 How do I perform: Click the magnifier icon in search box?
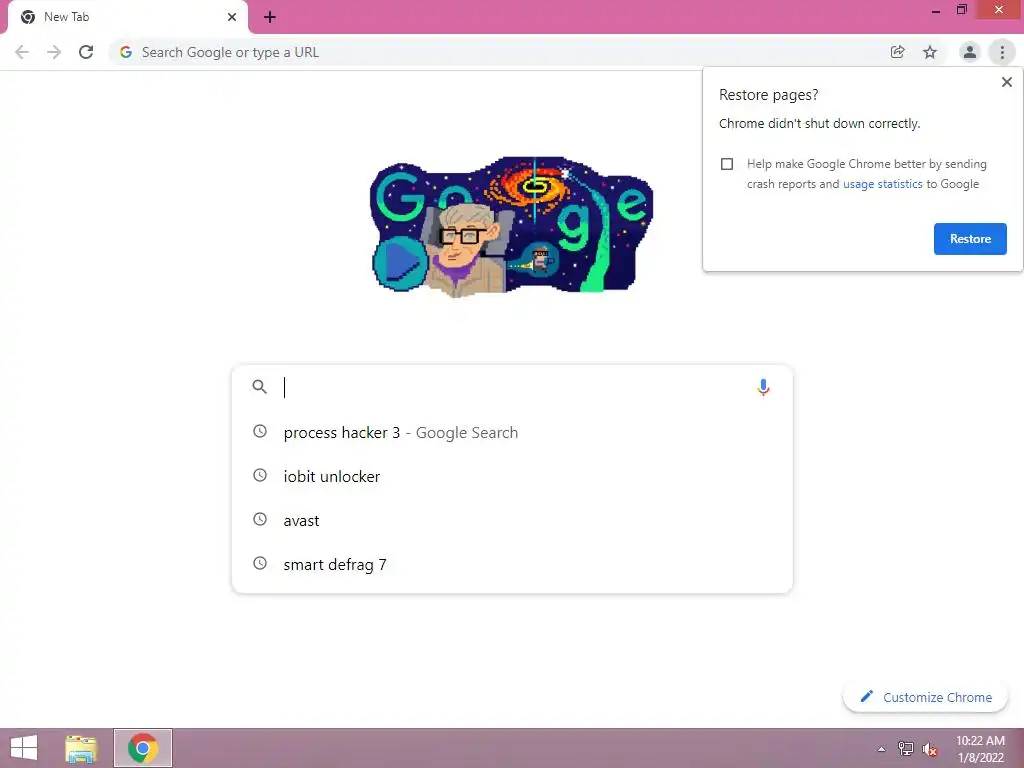(x=259, y=387)
